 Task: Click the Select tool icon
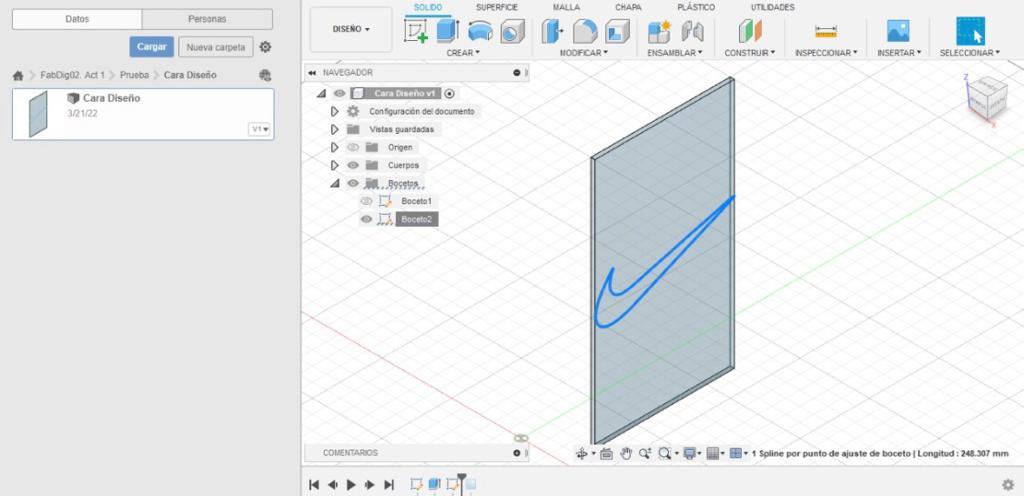pos(970,31)
